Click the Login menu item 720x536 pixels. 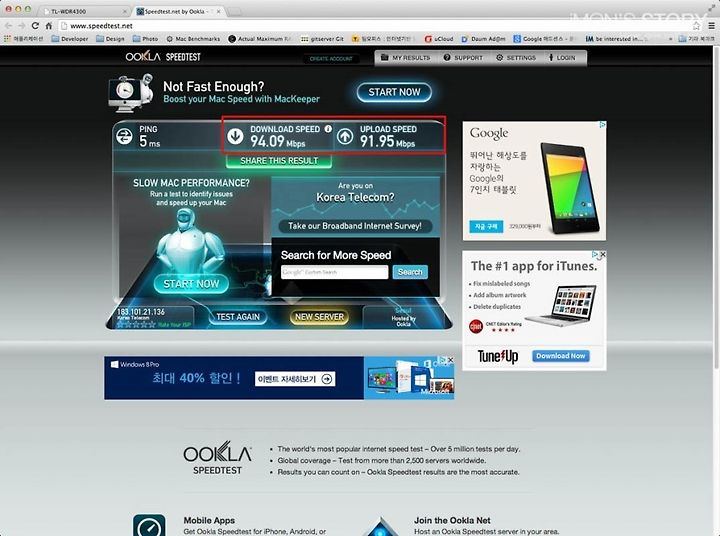[562, 58]
